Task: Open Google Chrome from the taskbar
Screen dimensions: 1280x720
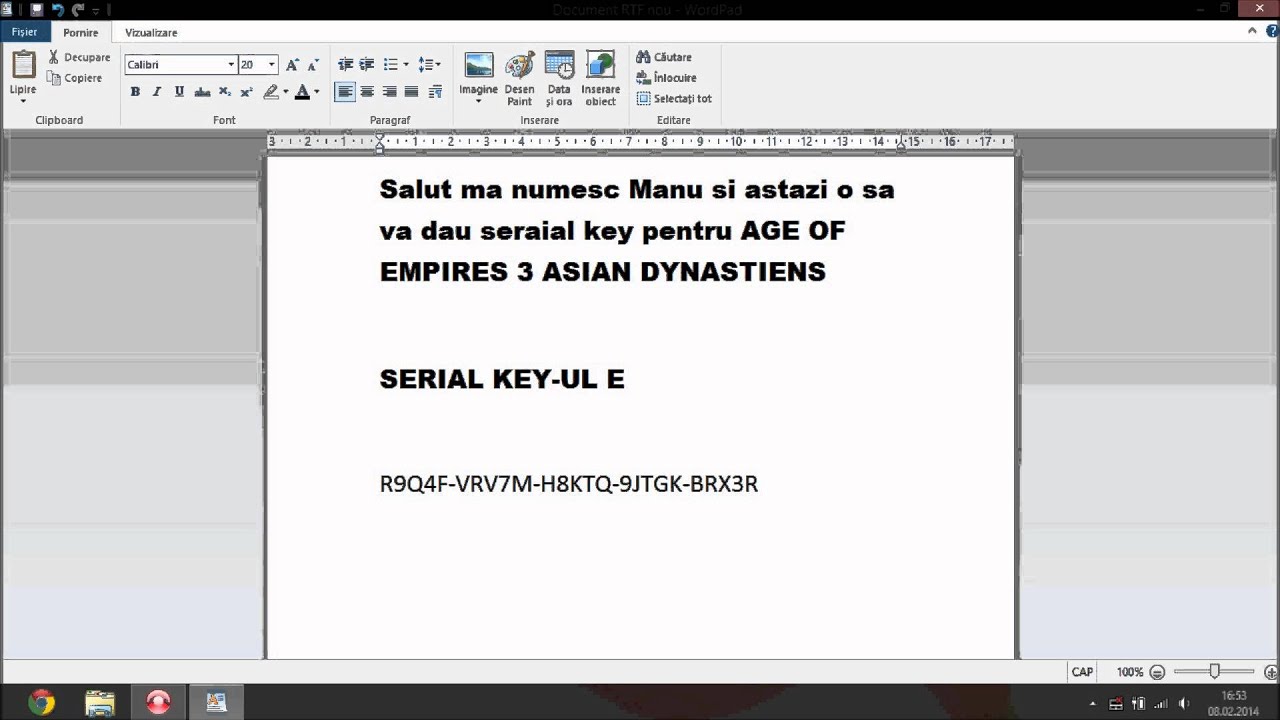Action: point(41,703)
